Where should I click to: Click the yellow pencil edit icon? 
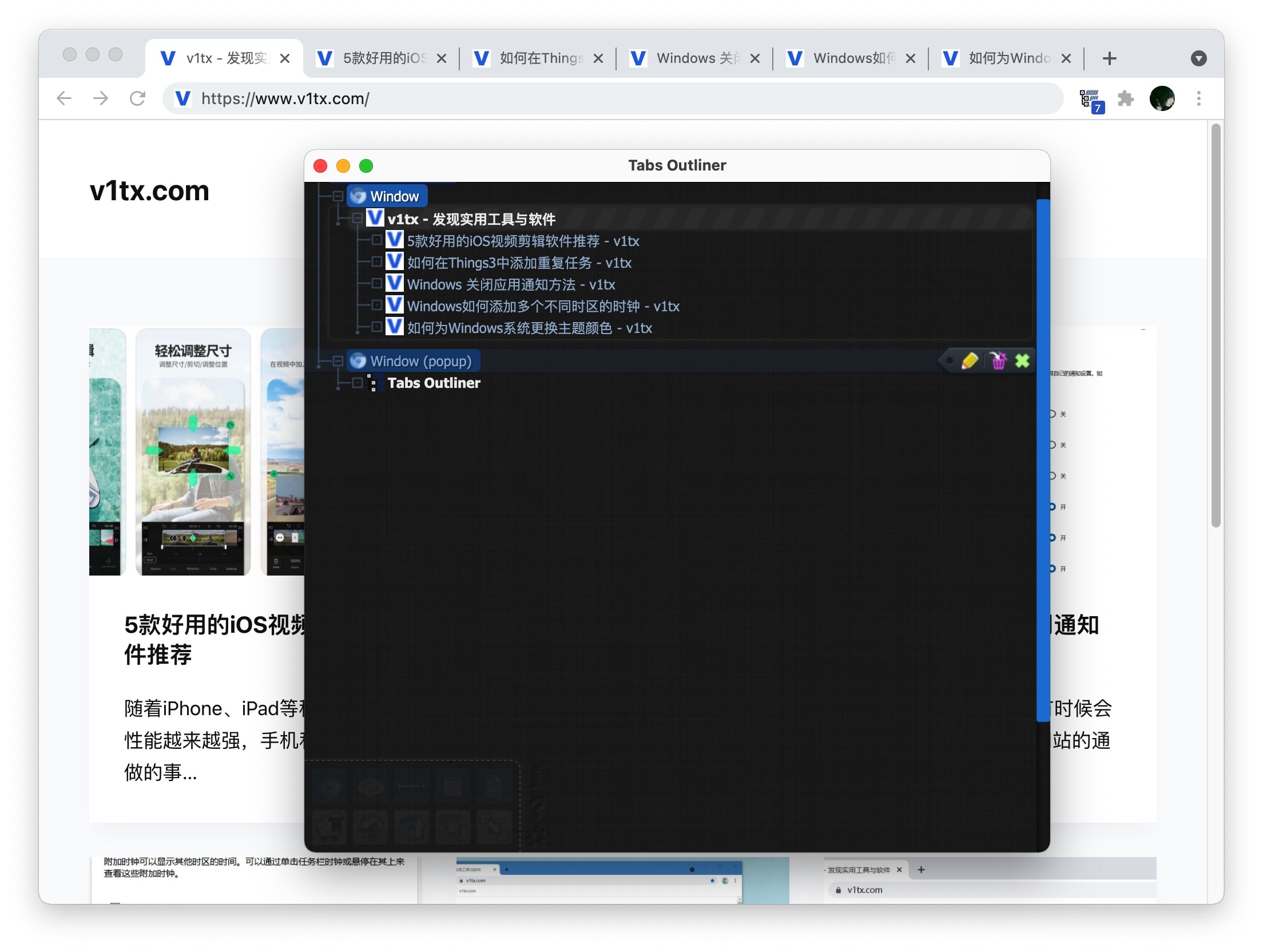click(969, 361)
